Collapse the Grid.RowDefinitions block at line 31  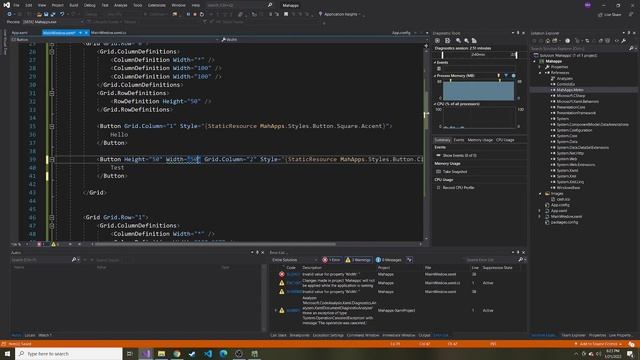coord(52,93)
